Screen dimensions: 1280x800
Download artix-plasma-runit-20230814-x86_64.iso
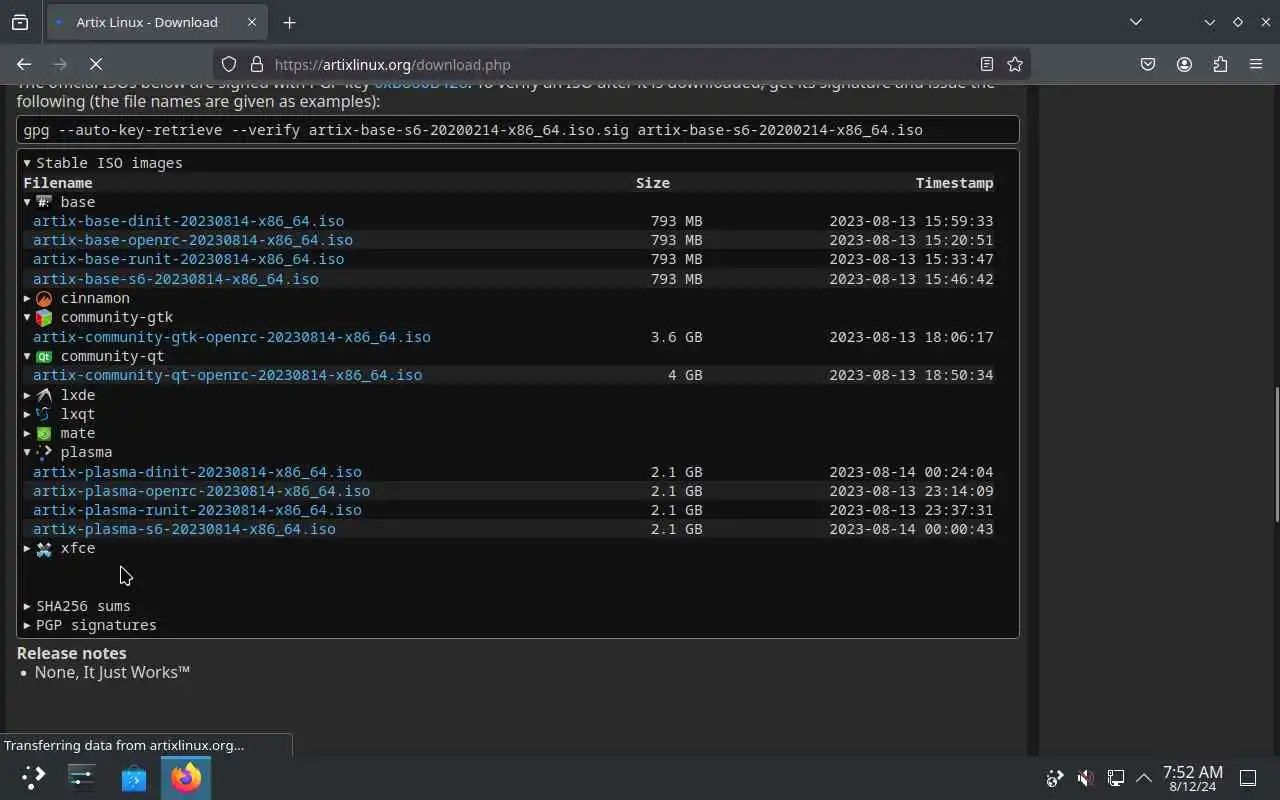pyautogui.click(x=197, y=510)
